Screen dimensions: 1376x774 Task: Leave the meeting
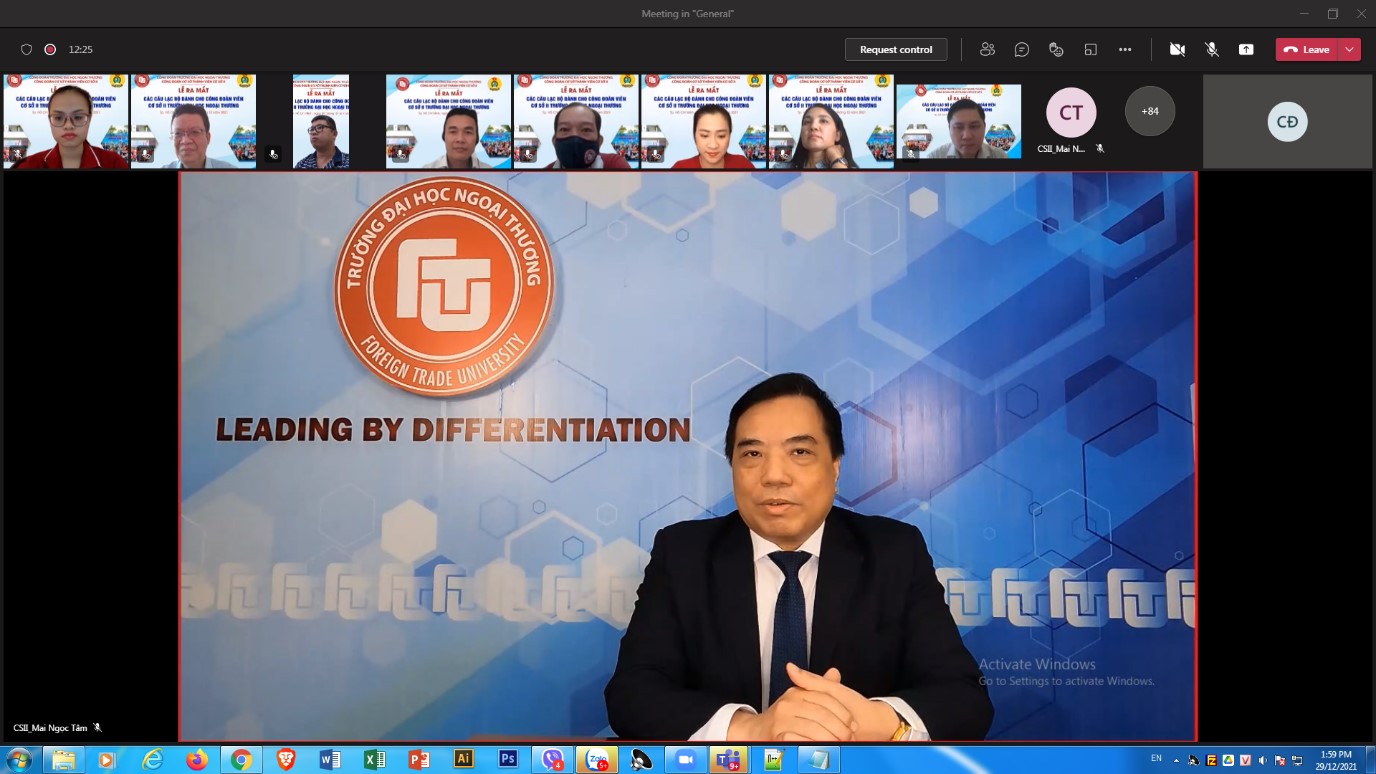click(x=1307, y=49)
